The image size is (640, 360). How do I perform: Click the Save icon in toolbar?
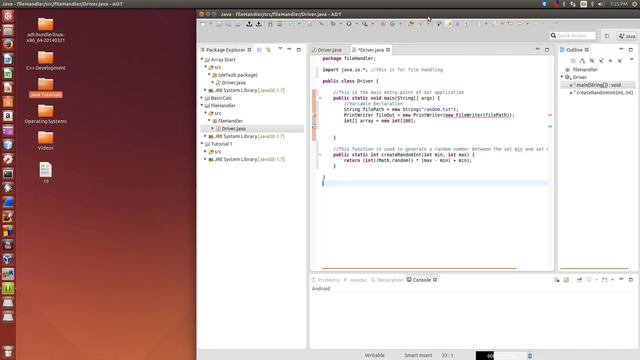pyautogui.click(x=219, y=24)
